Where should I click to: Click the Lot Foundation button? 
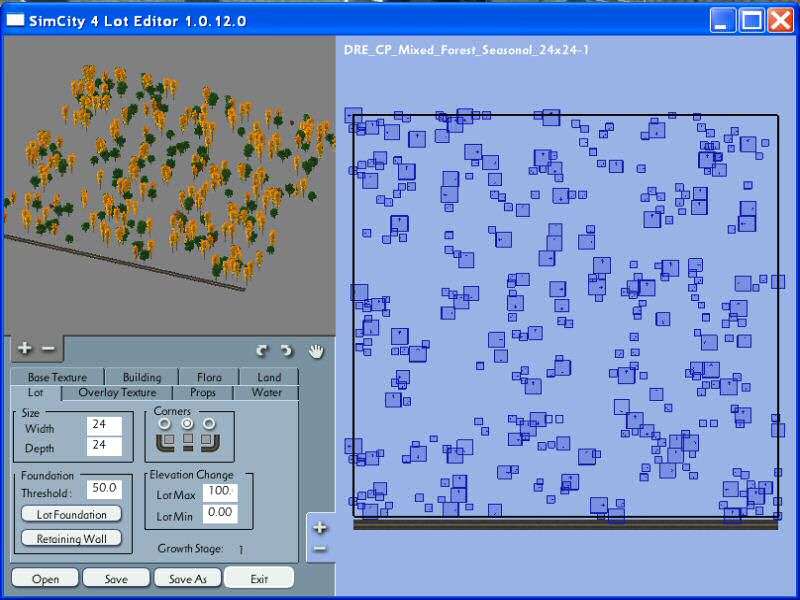click(71, 514)
